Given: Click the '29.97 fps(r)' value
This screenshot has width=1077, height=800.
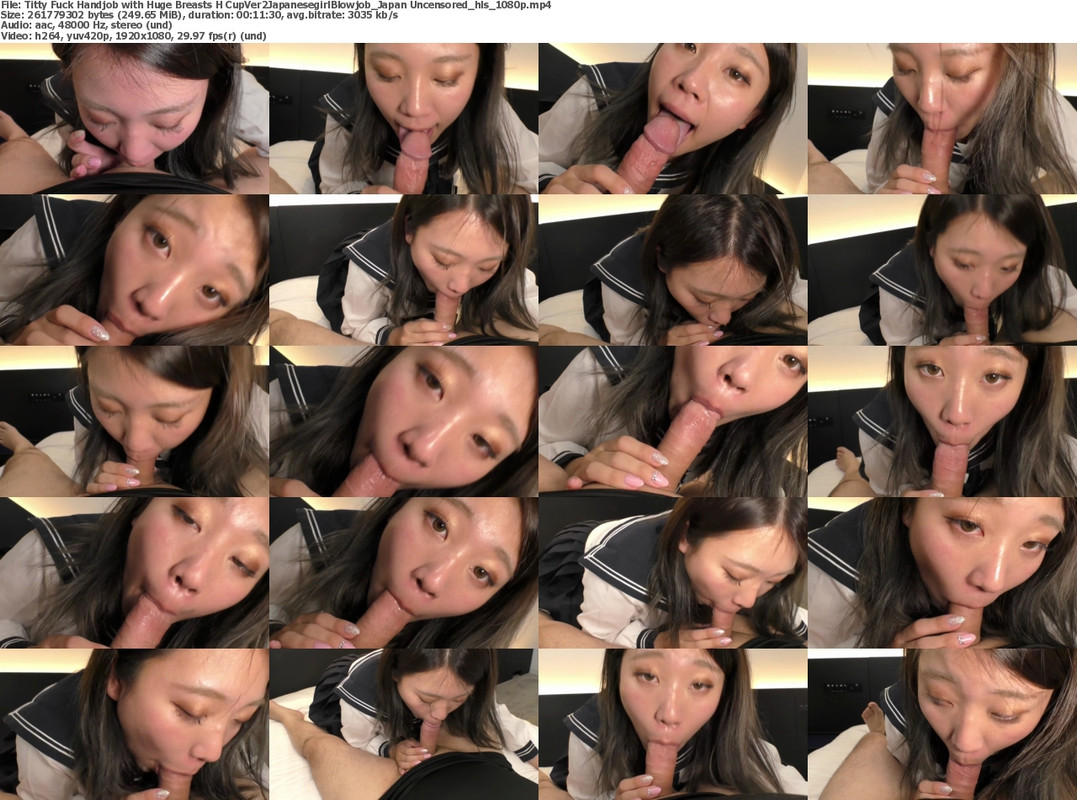Looking at the screenshot, I should coord(208,36).
